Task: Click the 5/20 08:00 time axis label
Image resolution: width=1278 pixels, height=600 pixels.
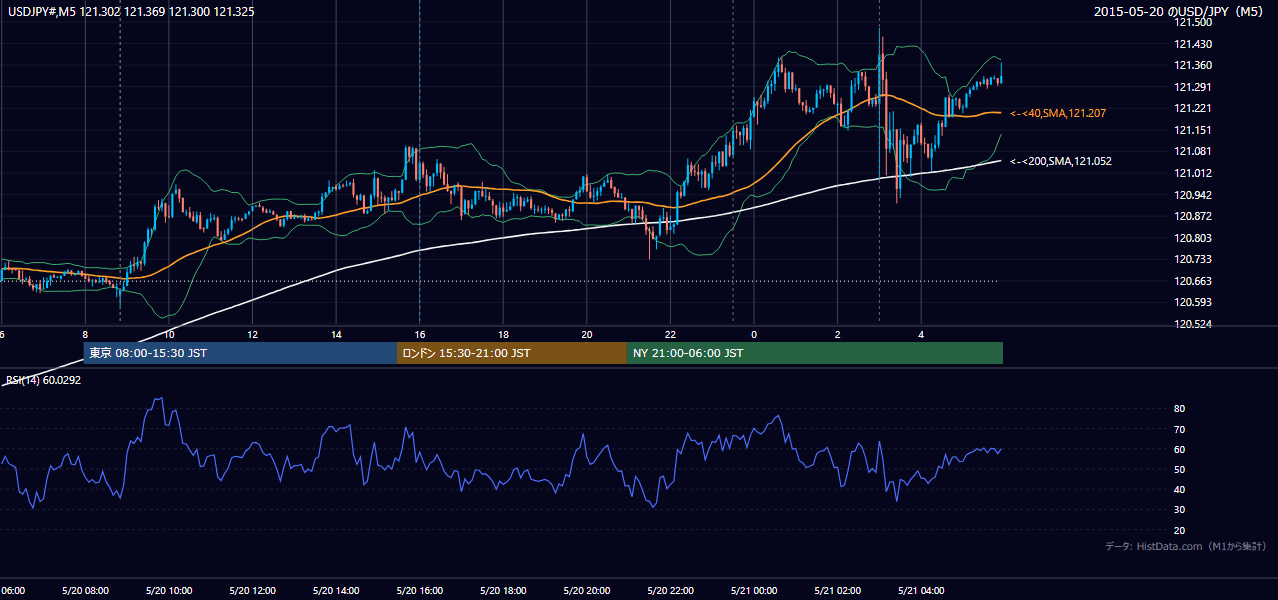Action: pos(85,591)
